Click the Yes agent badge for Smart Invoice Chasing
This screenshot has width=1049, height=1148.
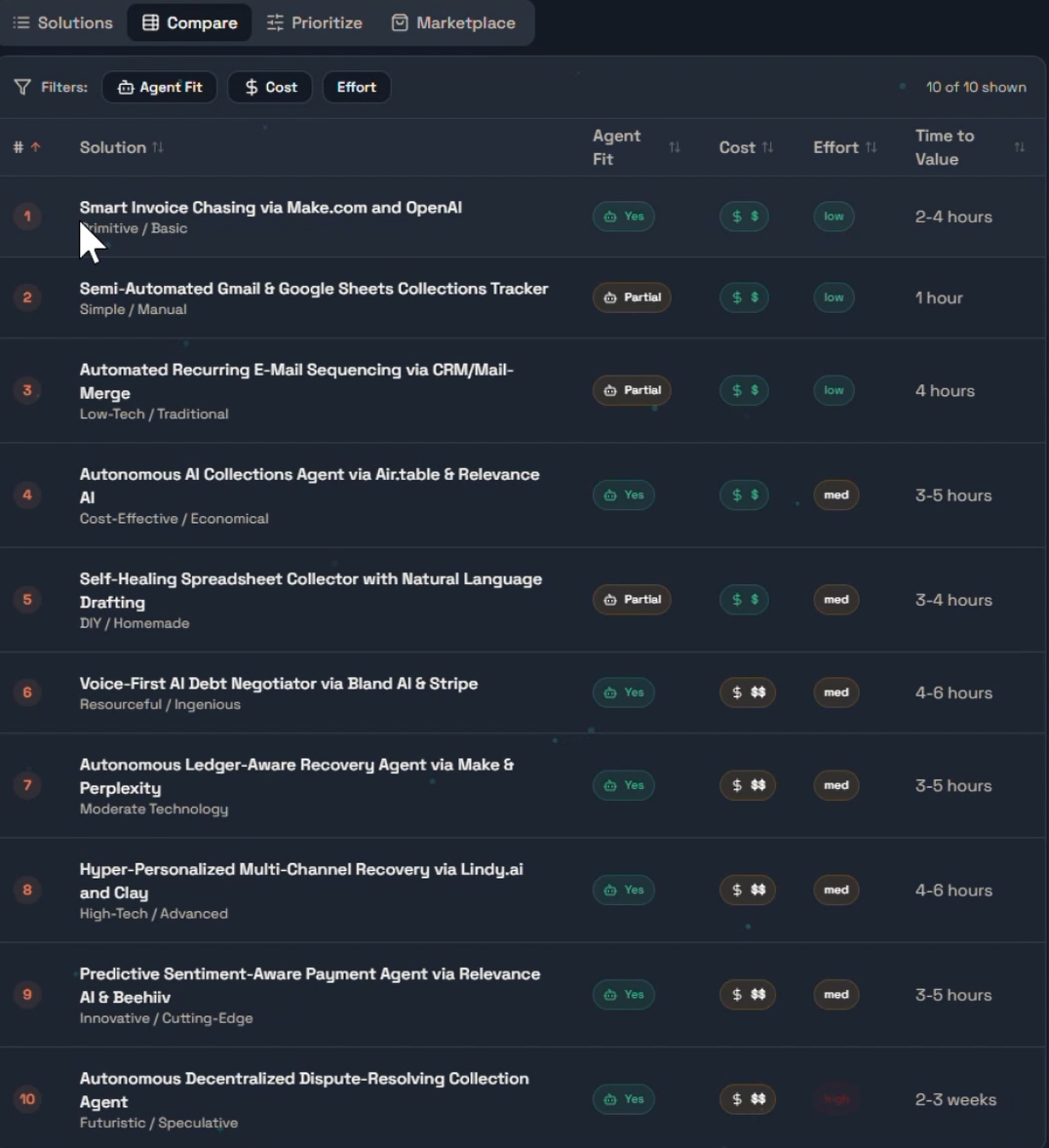click(x=624, y=216)
